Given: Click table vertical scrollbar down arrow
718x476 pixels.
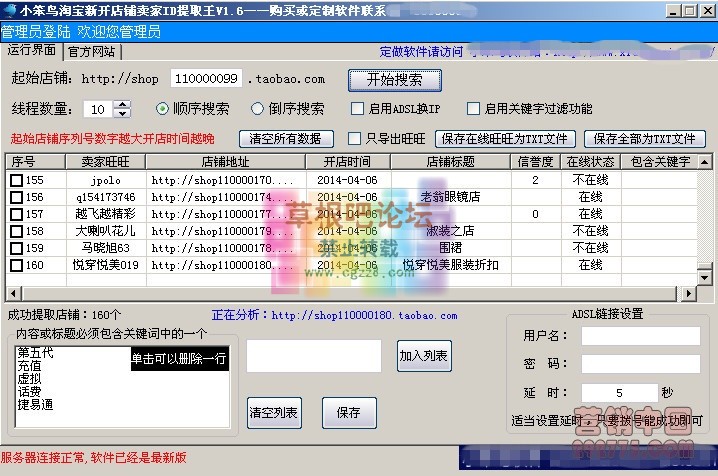Looking at the screenshot, I should pyautogui.click(x=705, y=277).
